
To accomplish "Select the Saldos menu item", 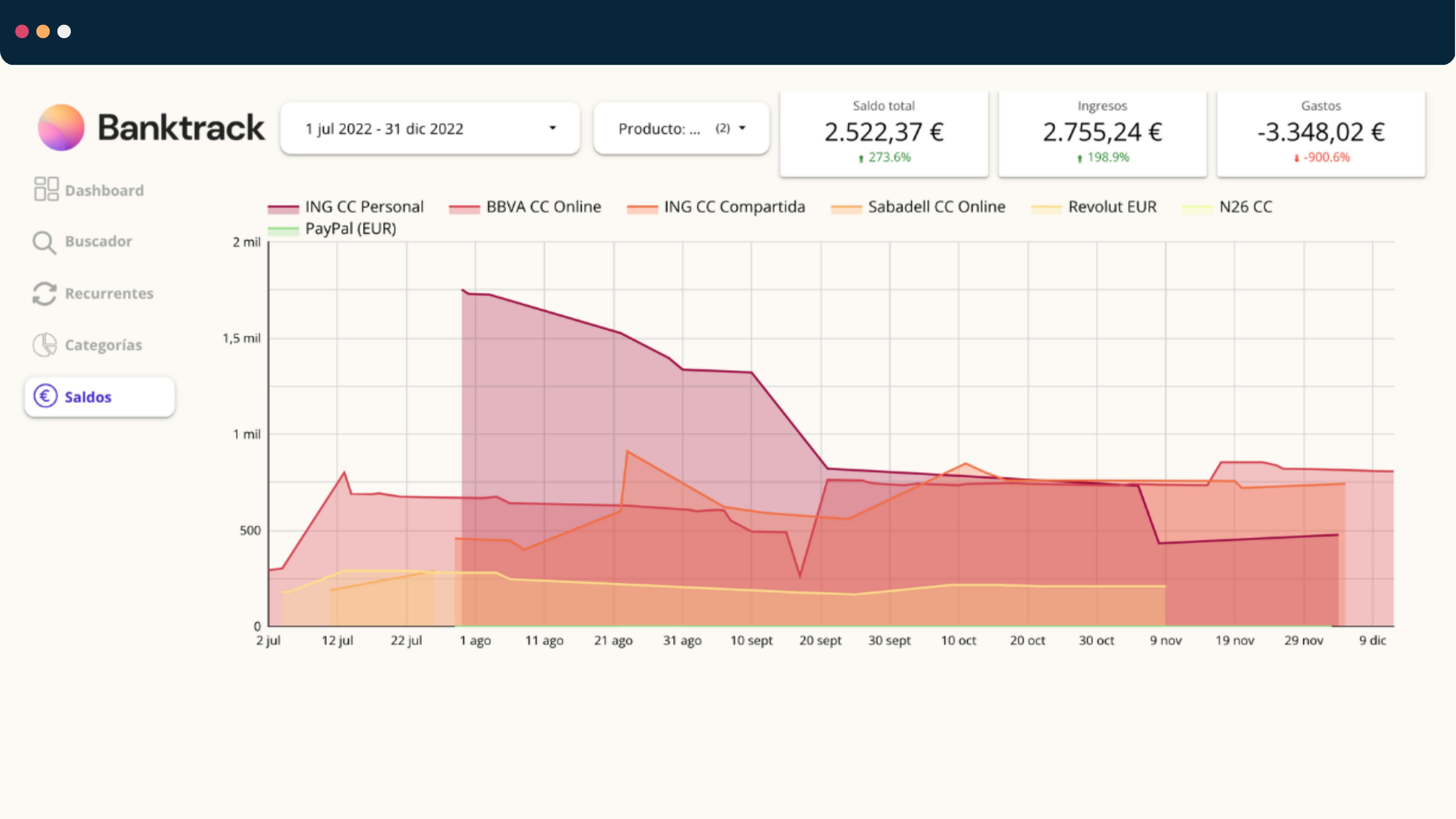I will 99,397.
